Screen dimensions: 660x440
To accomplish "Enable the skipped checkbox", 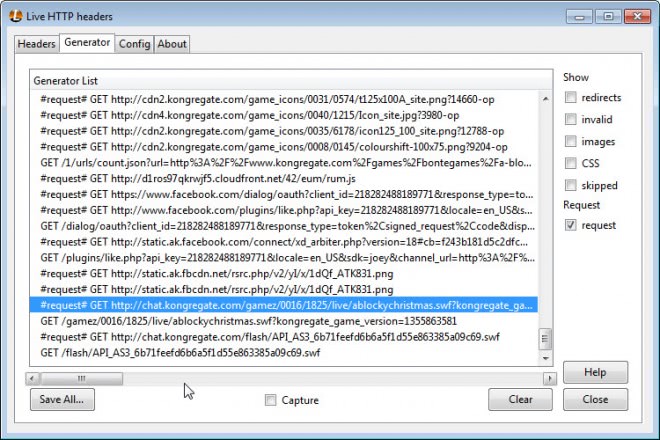I will point(570,185).
